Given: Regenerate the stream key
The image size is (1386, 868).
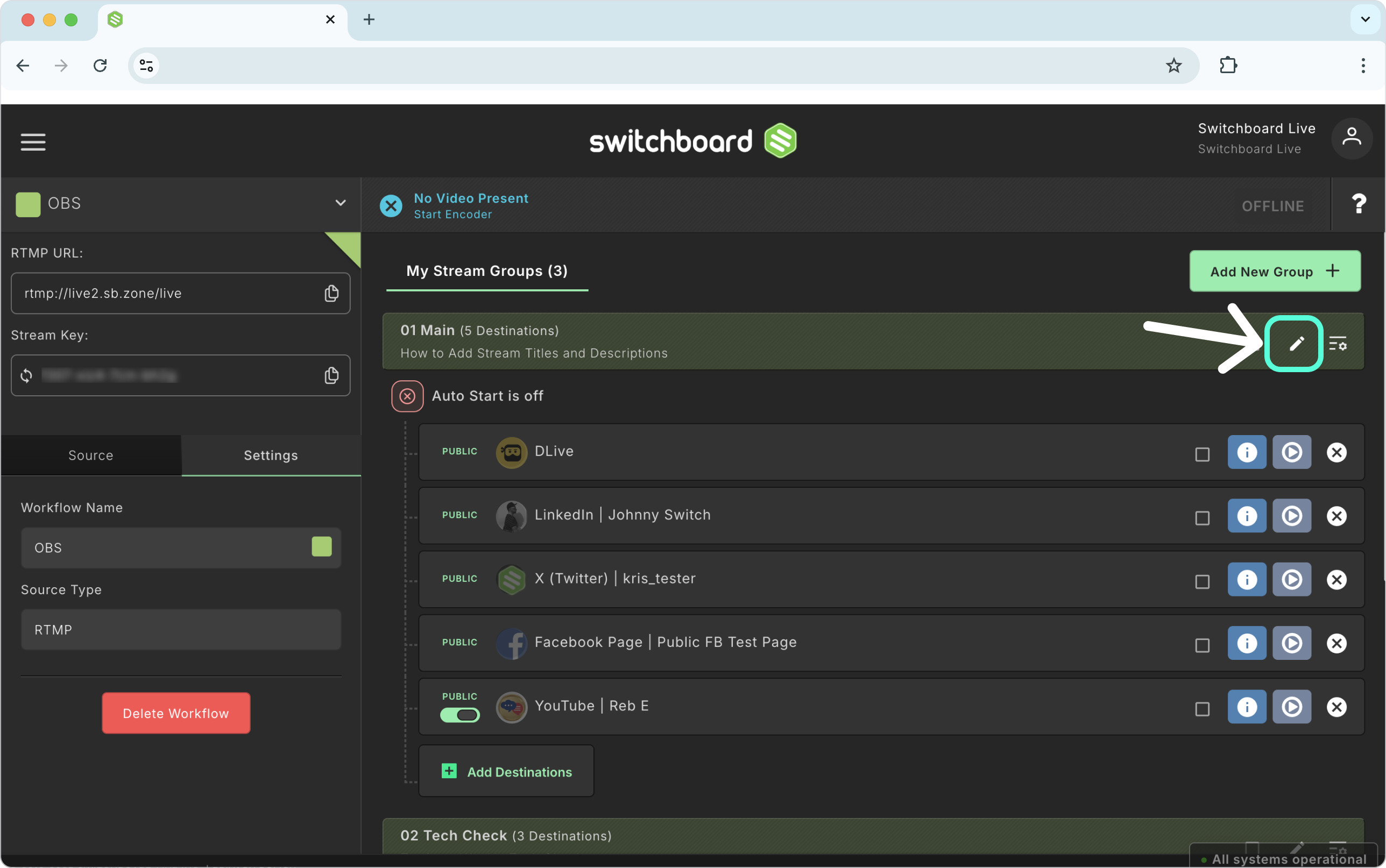Looking at the screenshot, I should [x=26, y=375].
